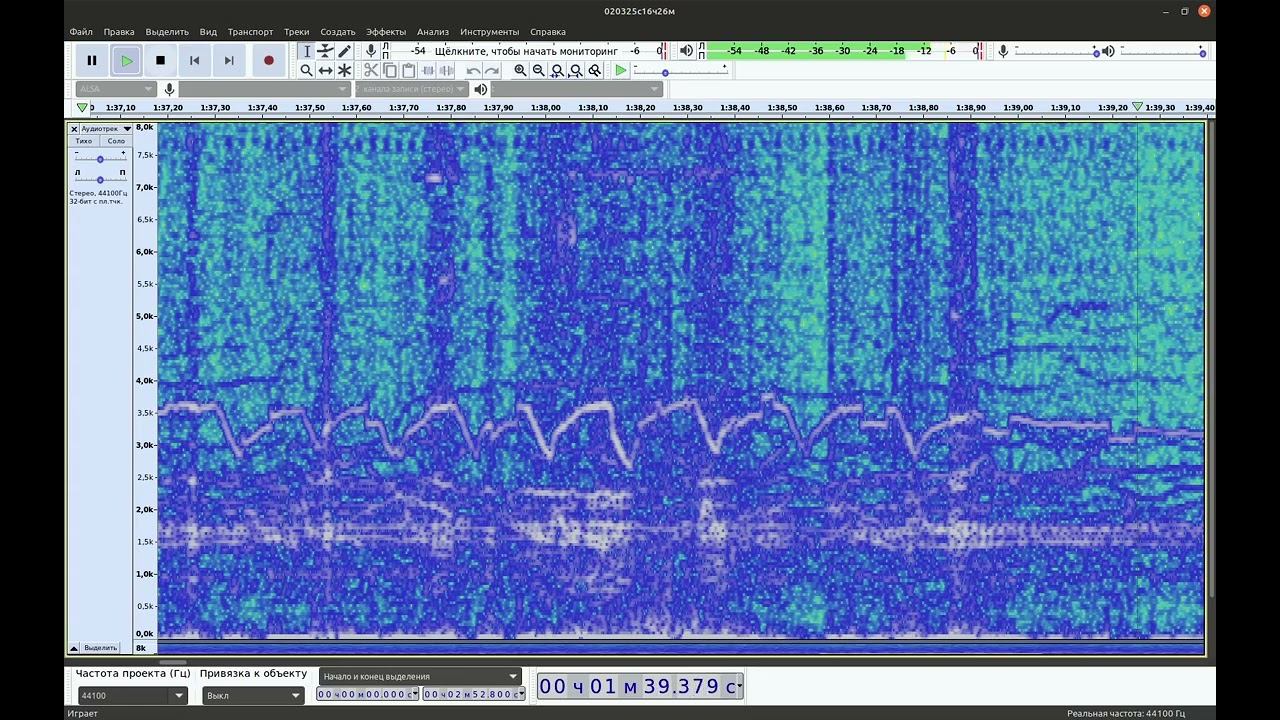1280x720 pixels.
Task: Open the snap-to 'Выкл' dropdown
Action: [253, 695]
